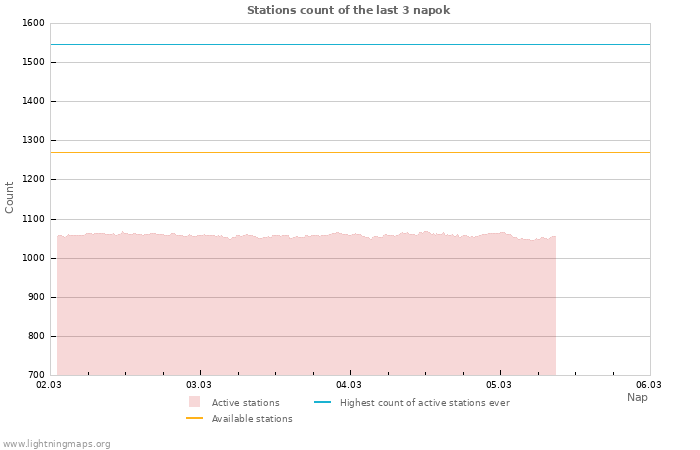
Task: Click the 1600 y-axis tick label
Action: pyautogui.click(x=32, y=23)
